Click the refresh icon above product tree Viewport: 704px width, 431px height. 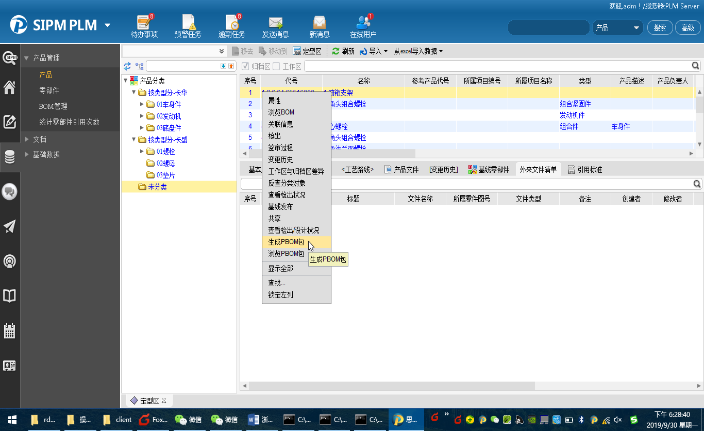[x=127, y=64]
